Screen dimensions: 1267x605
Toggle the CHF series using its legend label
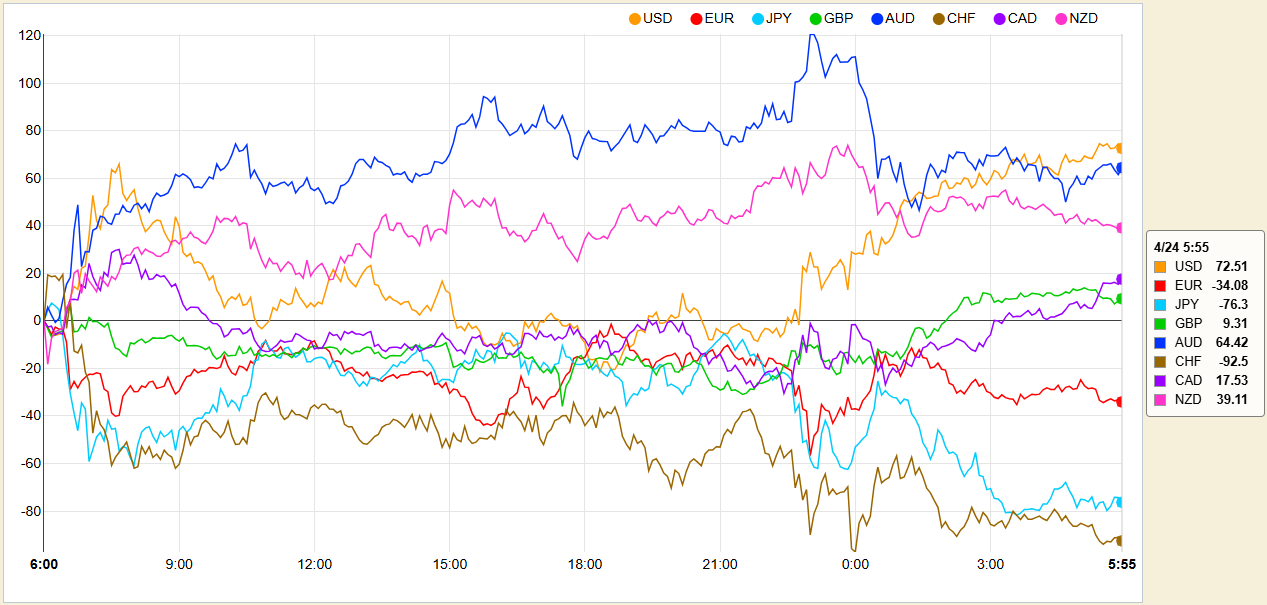pyautogui.click(x=959, y=18)
